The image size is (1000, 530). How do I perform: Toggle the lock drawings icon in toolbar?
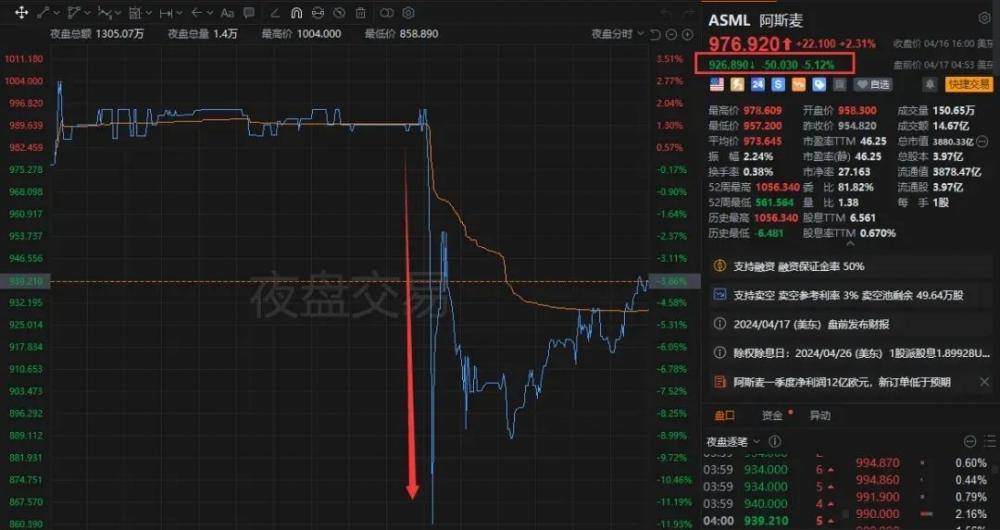pos(318,13)
